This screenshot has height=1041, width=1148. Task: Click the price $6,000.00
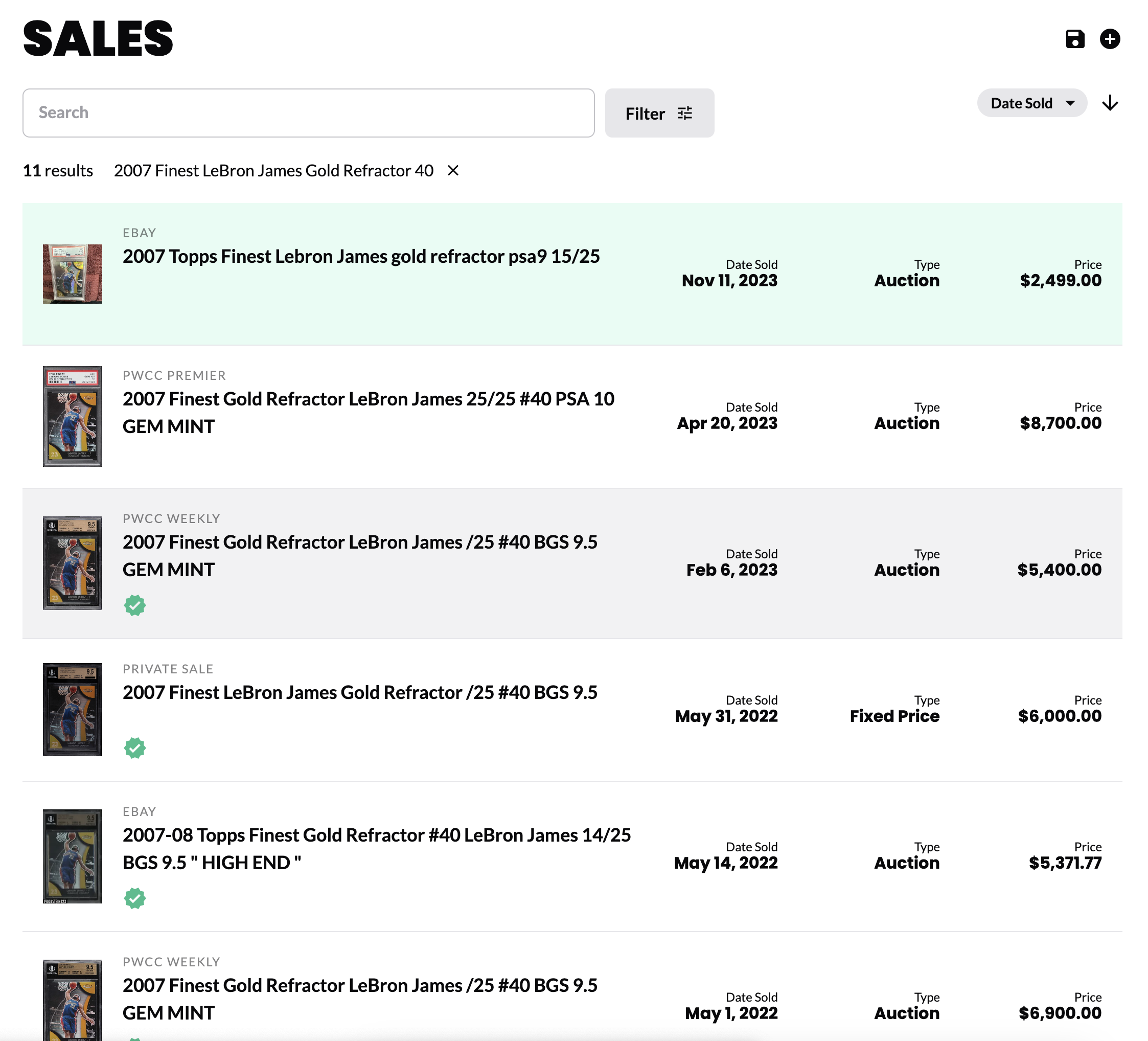click(x=1060, y=716)
